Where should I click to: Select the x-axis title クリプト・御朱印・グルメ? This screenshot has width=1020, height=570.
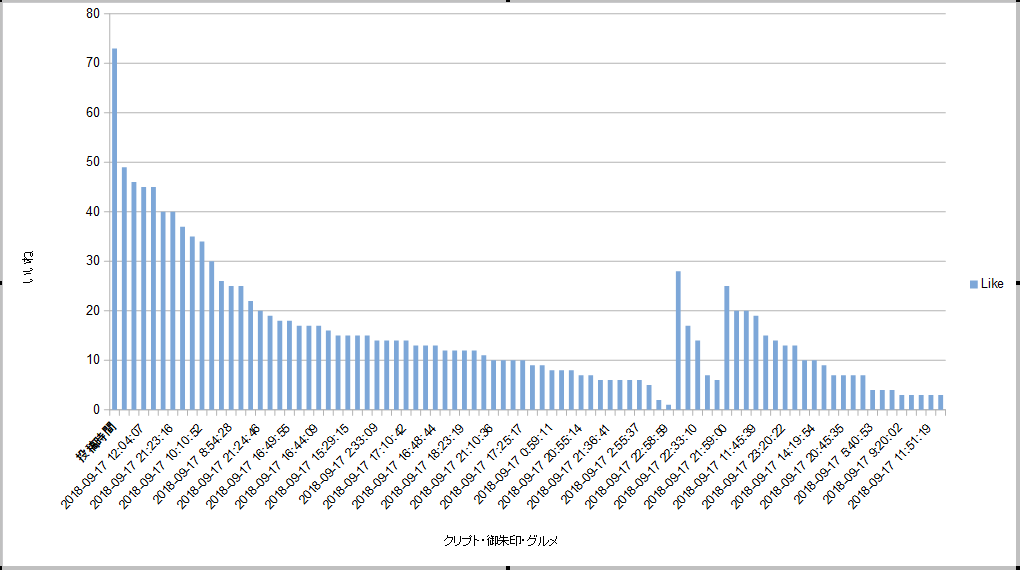click(500, 541)
